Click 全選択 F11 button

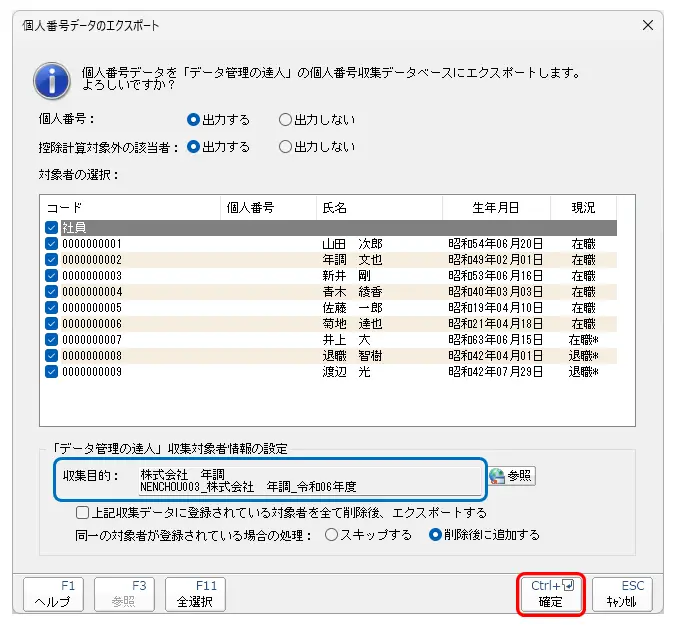click(195, 594)
